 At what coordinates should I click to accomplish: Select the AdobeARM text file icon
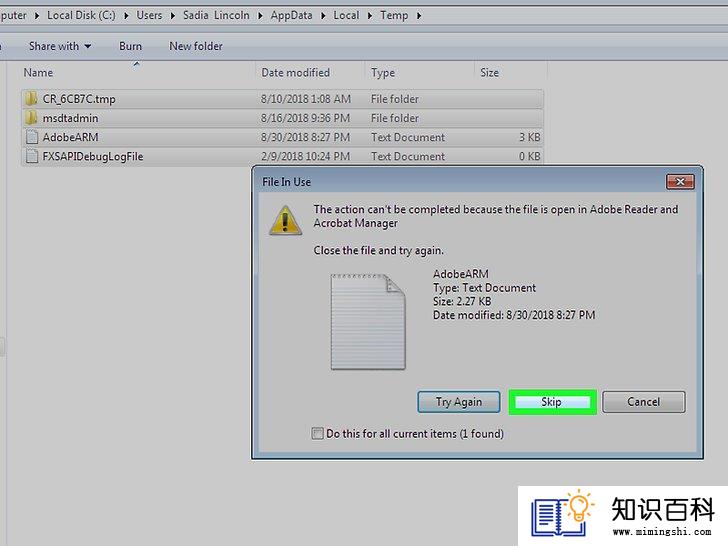coord(32,137)
